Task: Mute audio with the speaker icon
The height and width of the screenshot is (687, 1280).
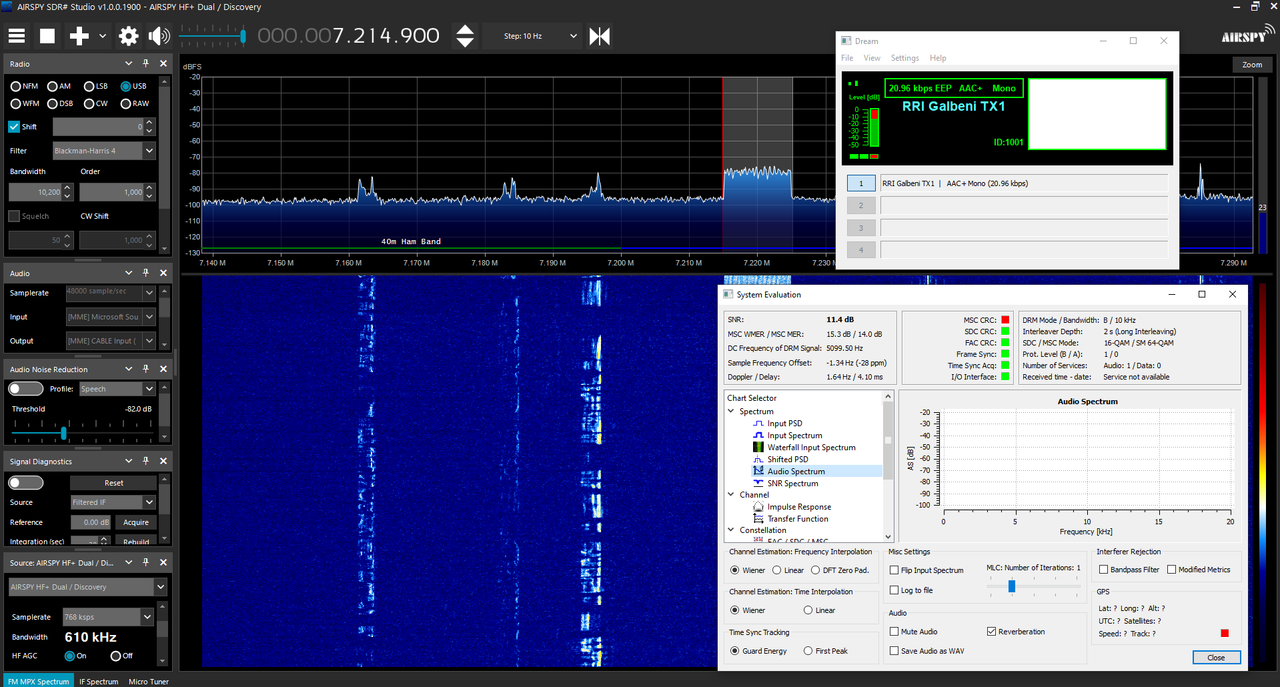Action: (159, 36)
